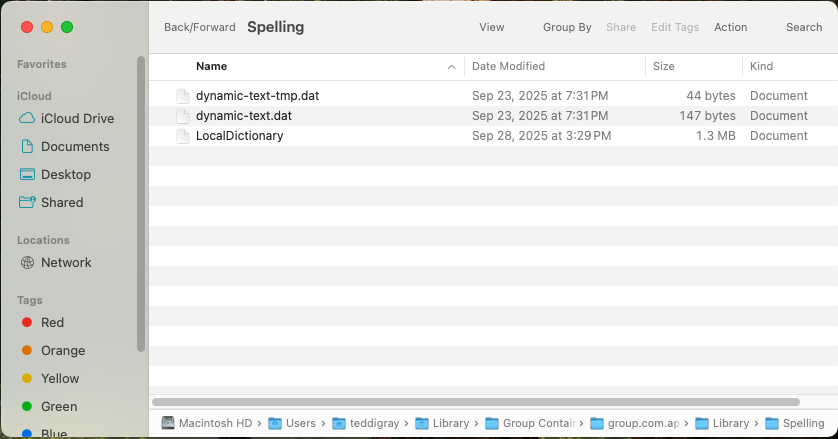
Task: Sort by Date Modified column header
Action: click(x=508, y=66)
